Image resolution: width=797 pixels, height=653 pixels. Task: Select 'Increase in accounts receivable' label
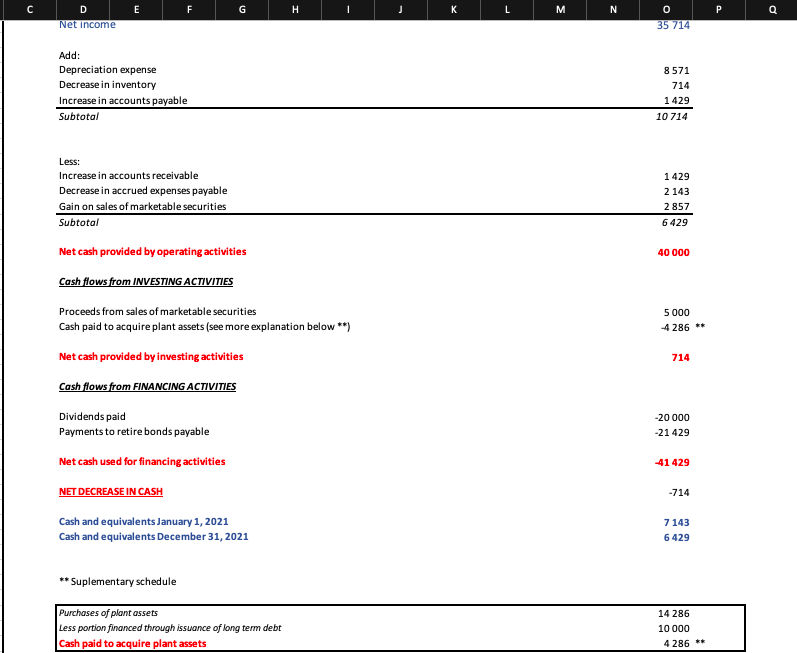[129, 175]
